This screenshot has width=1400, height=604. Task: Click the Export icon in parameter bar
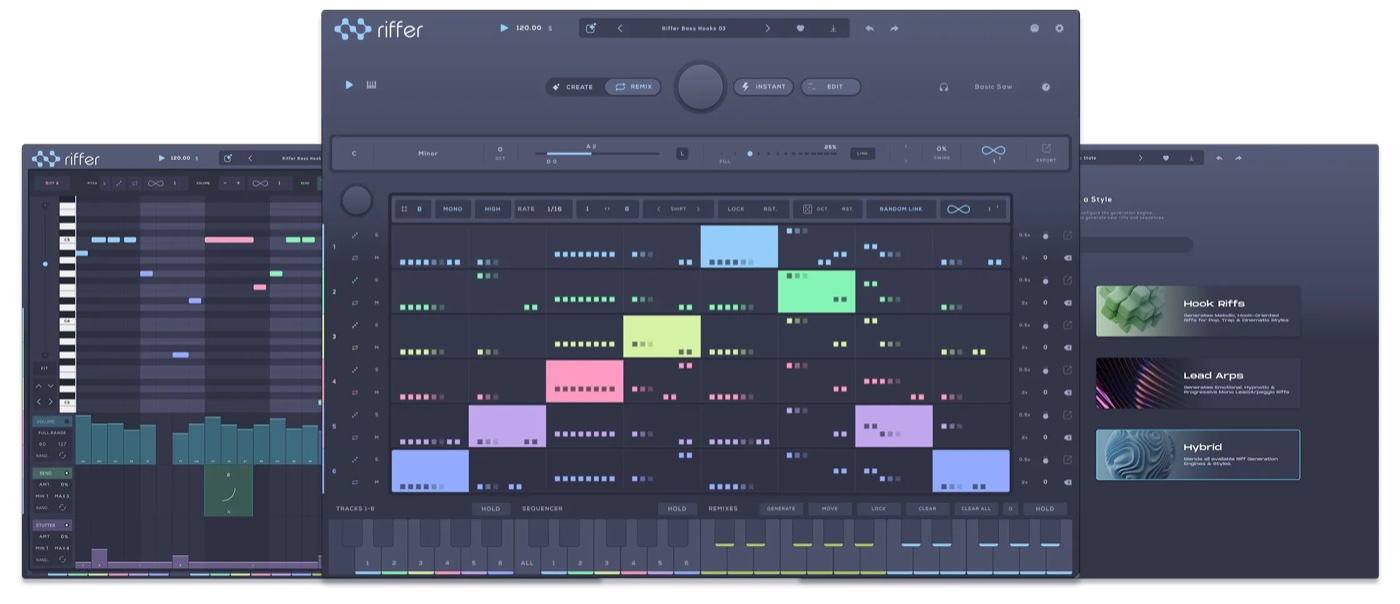1046,152
